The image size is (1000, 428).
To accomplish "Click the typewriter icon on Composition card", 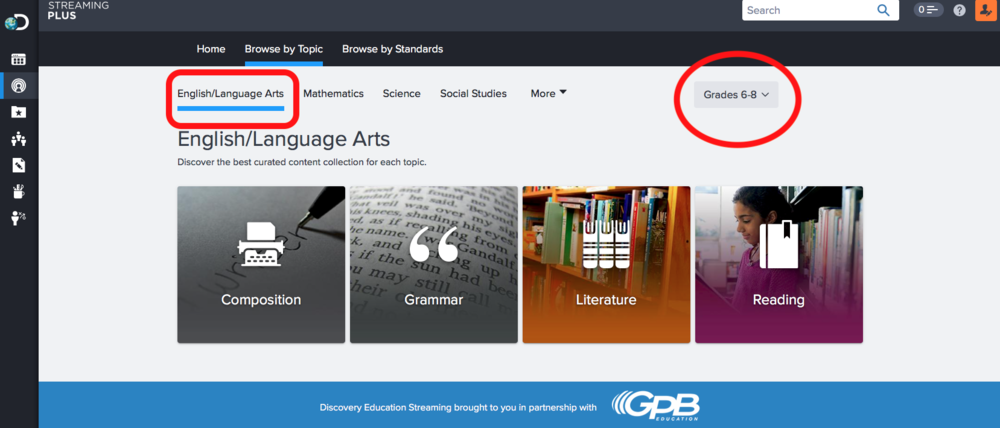I will (261, 244).
